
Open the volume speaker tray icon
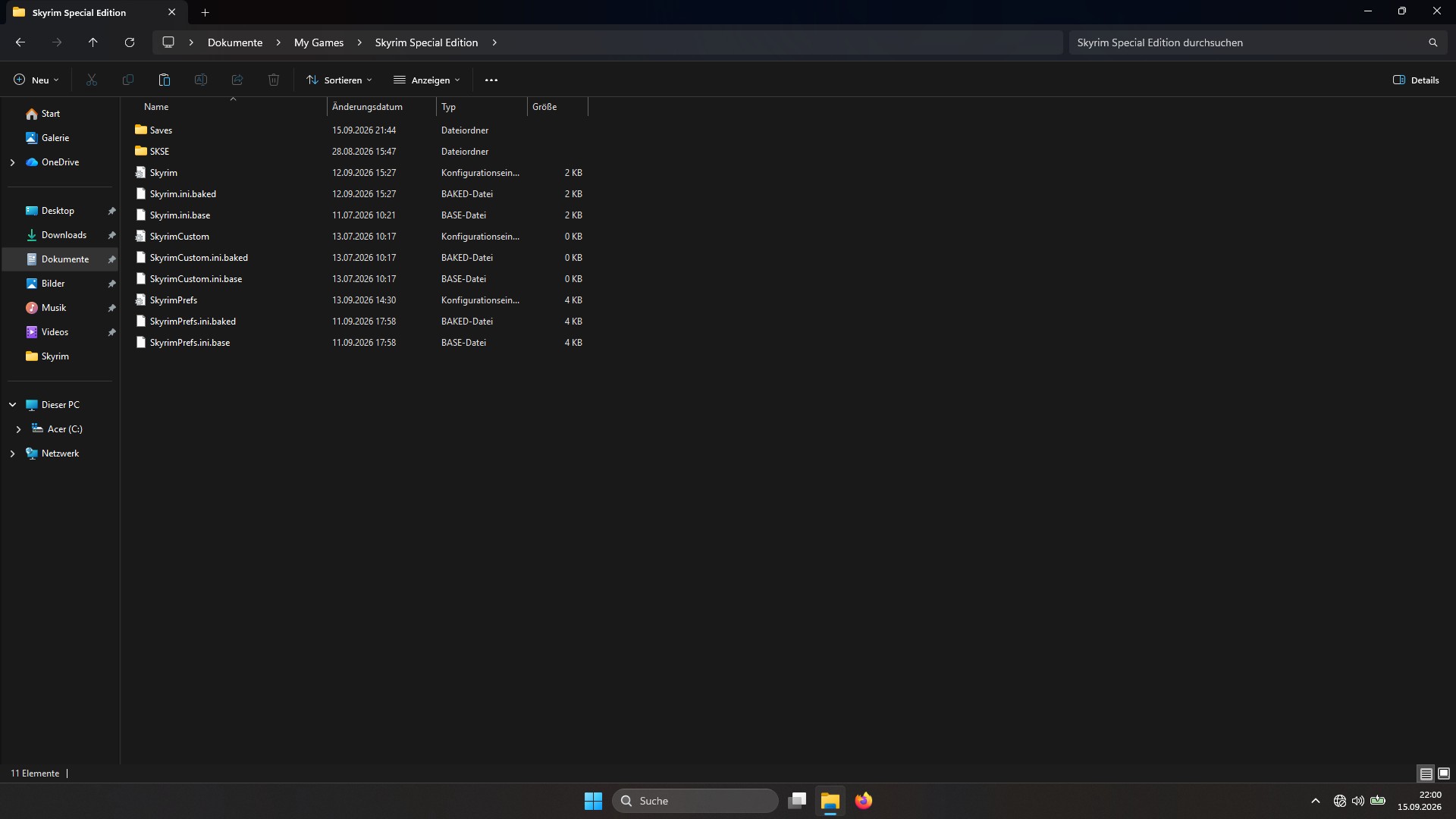click(1358, 801)
